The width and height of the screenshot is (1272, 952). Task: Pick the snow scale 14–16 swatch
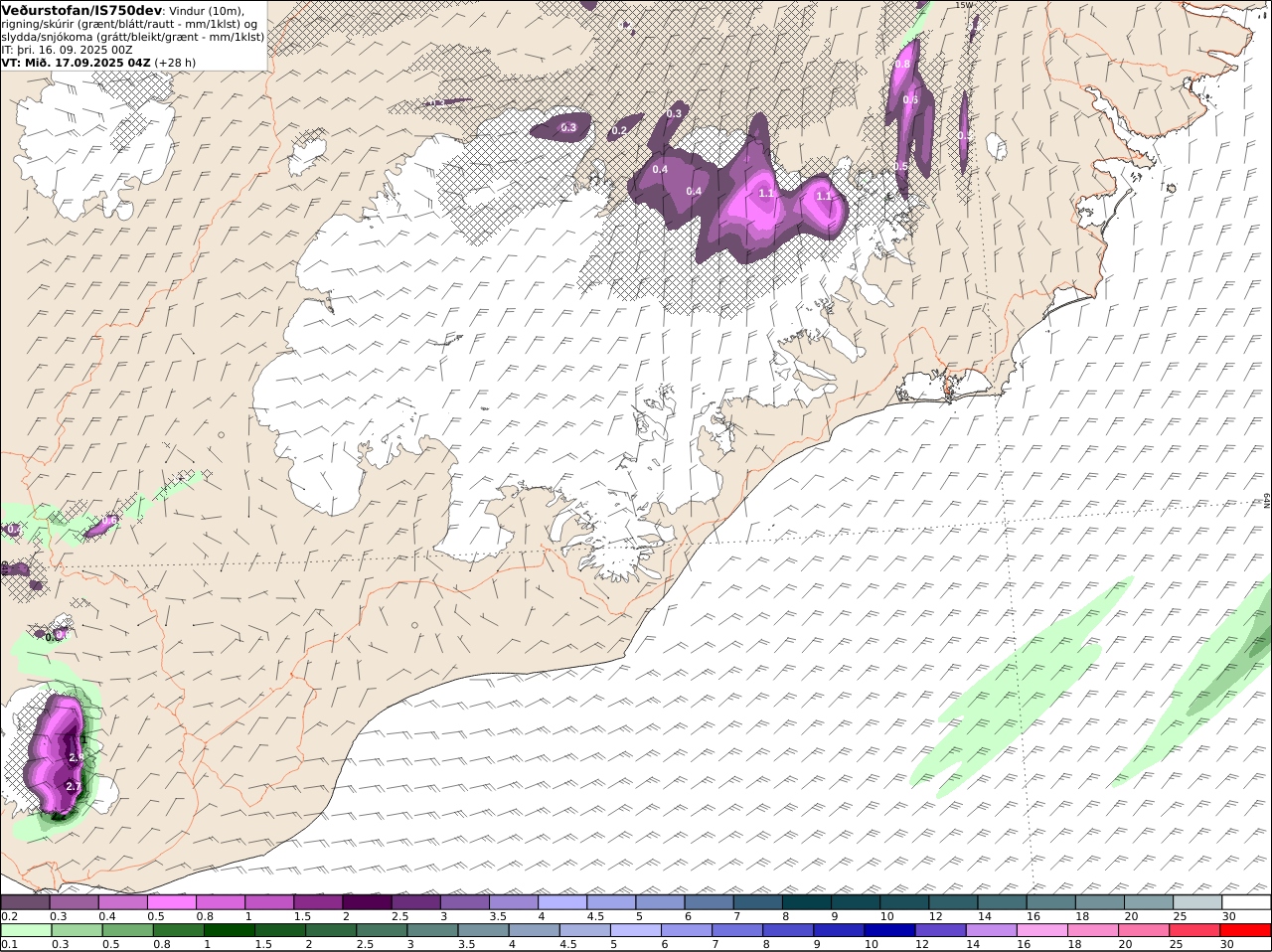[x=1002, y=901]
